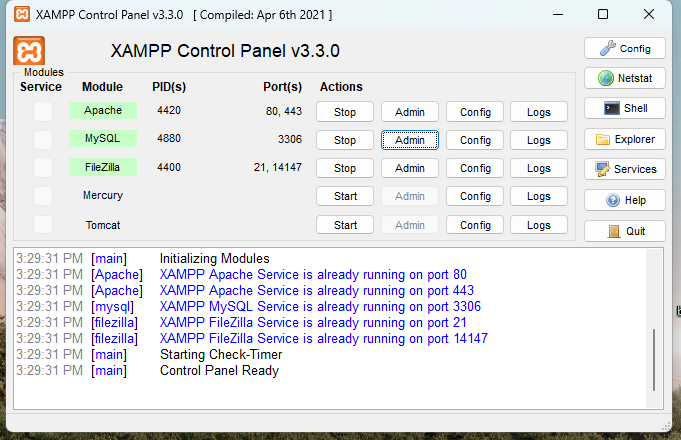Screen dimensions: 681x440
Task: Open Help with the question icon
Action: pos(625,200)
